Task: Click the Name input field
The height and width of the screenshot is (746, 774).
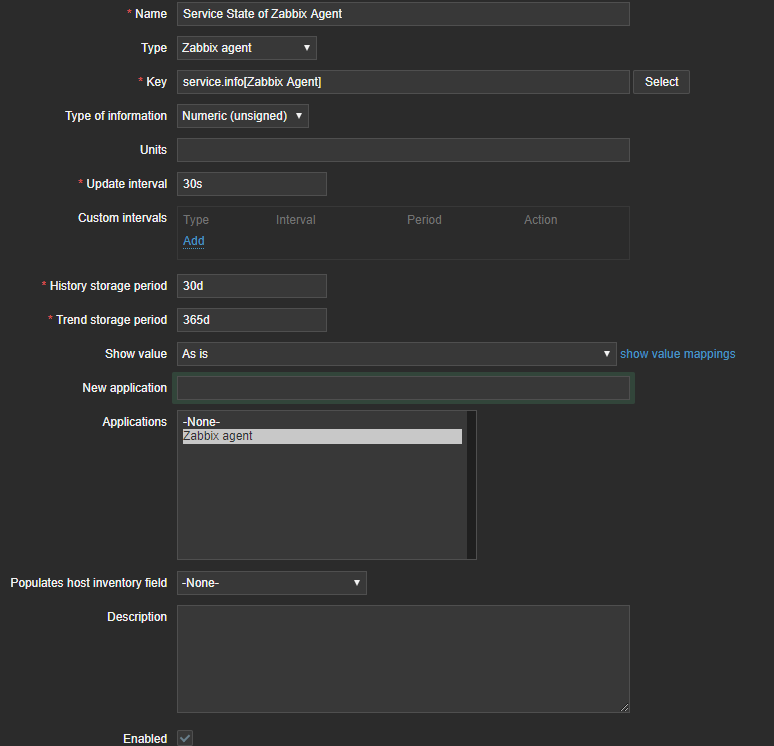Action: coord(403,14)
